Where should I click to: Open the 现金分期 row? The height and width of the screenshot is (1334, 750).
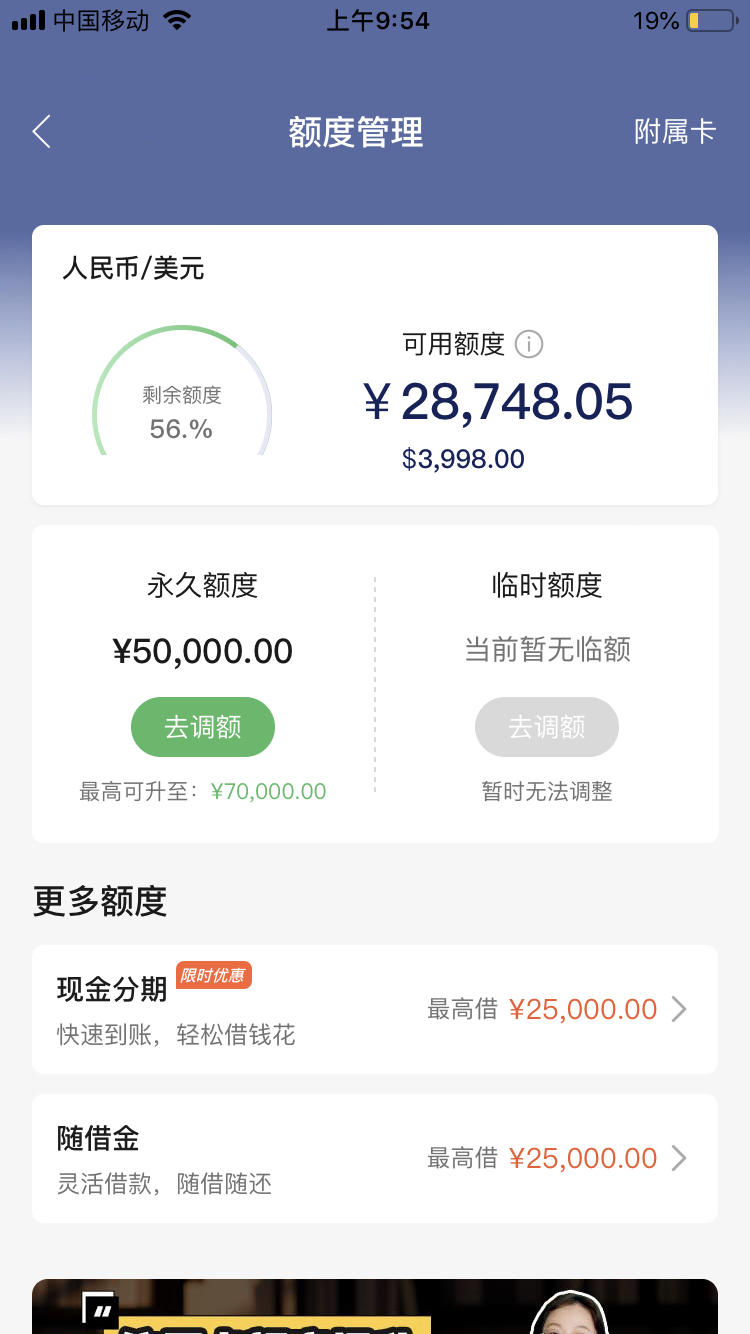tap(375, 1009)
